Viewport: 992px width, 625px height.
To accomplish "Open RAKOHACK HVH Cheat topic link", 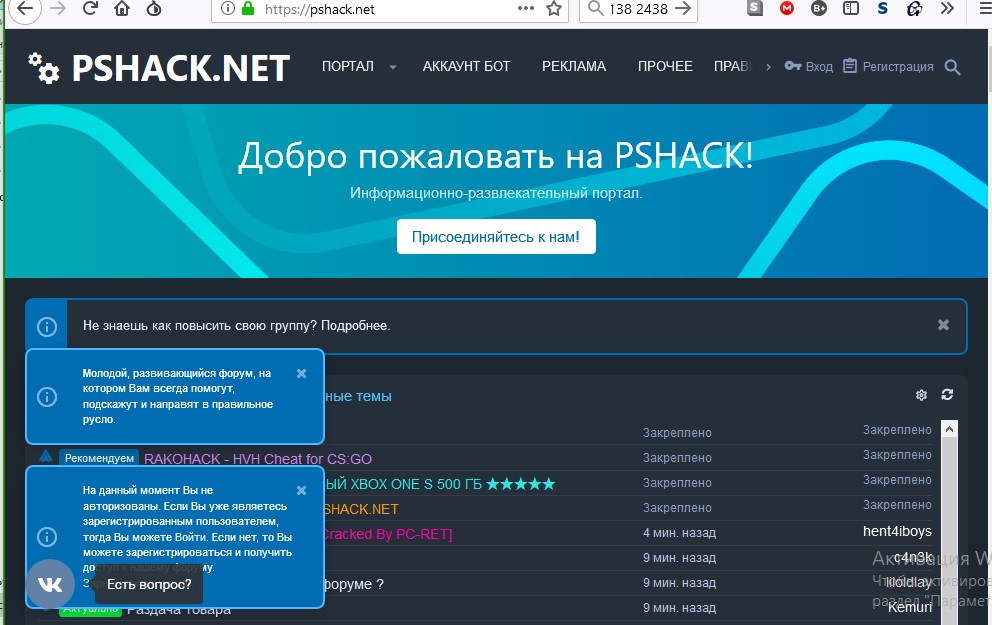I will 258,459.
